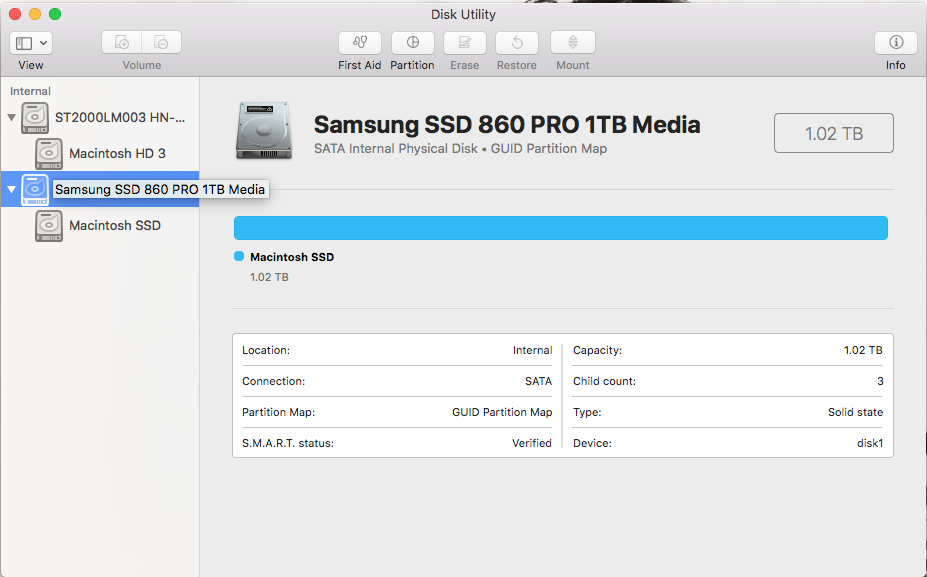This screenshot has width=927, height=577.
Task: Click the Partition Map GUID value
Action: pos(502,412)
